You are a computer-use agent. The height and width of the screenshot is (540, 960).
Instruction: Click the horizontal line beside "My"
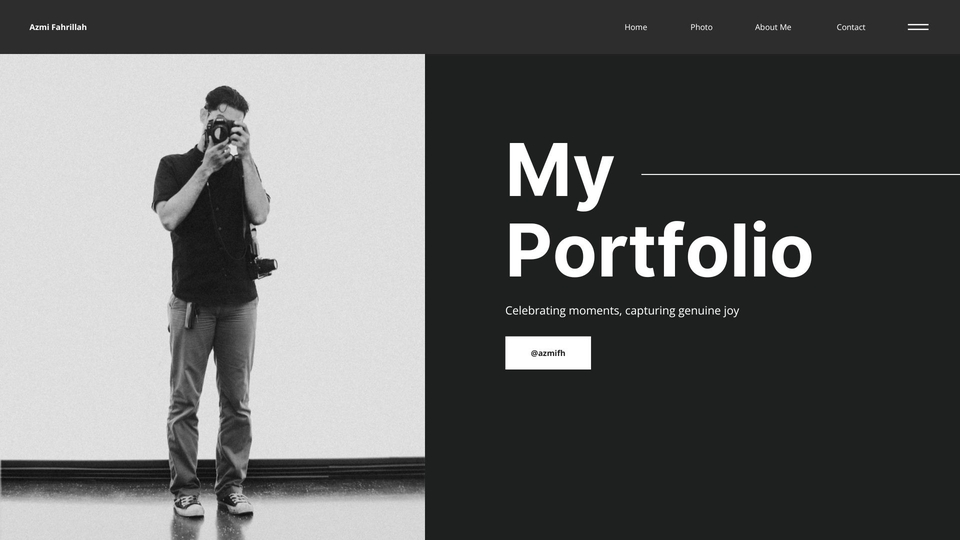[x=800, y=174]
